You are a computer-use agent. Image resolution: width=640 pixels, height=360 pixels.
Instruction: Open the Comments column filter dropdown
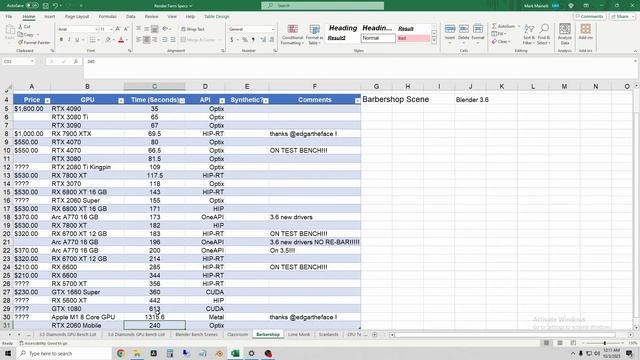(x=358, y=100)
